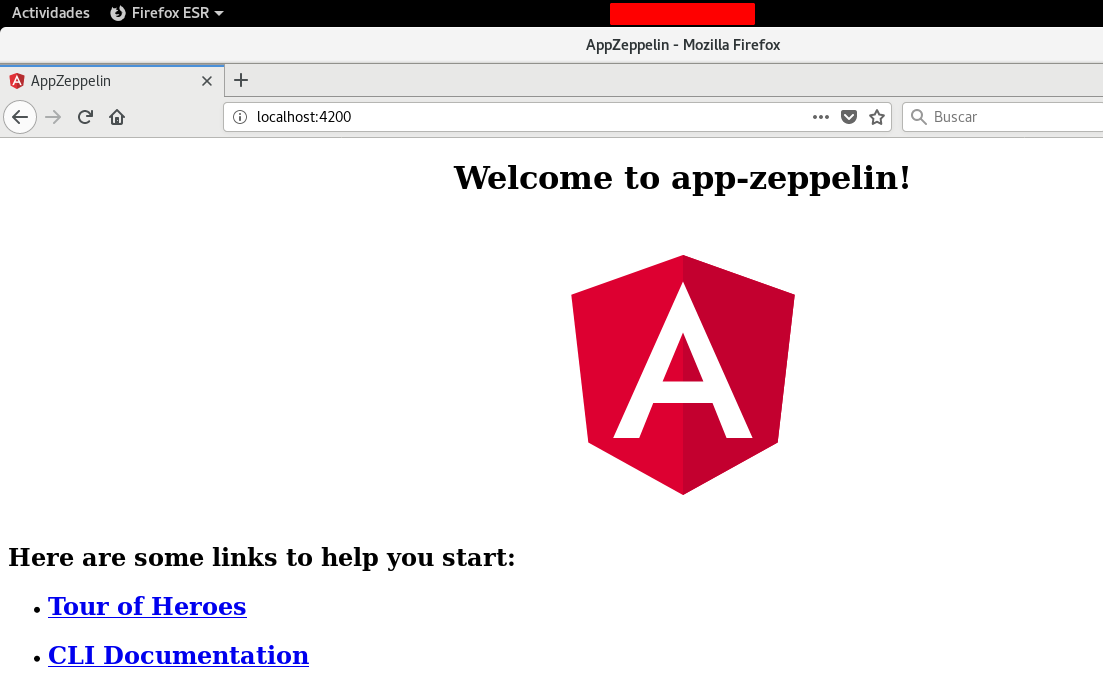Go back using the back arrow button

pyautogui.click(x=20, y=117)
